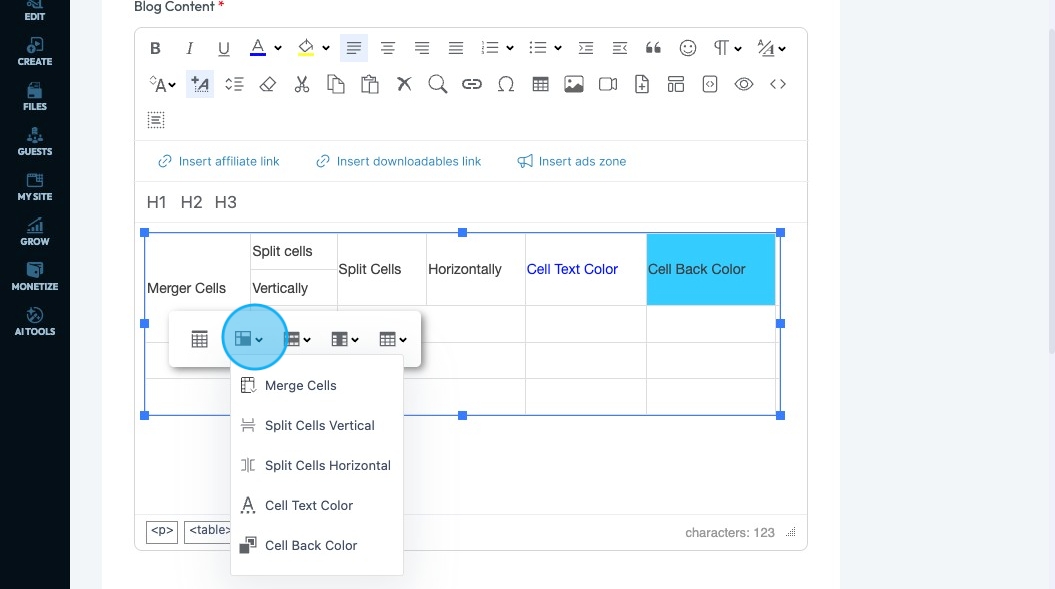Viewport: 1055px width, 589px height.
Task: Select Split Cells Horizontal menu item
Action: 327,465
